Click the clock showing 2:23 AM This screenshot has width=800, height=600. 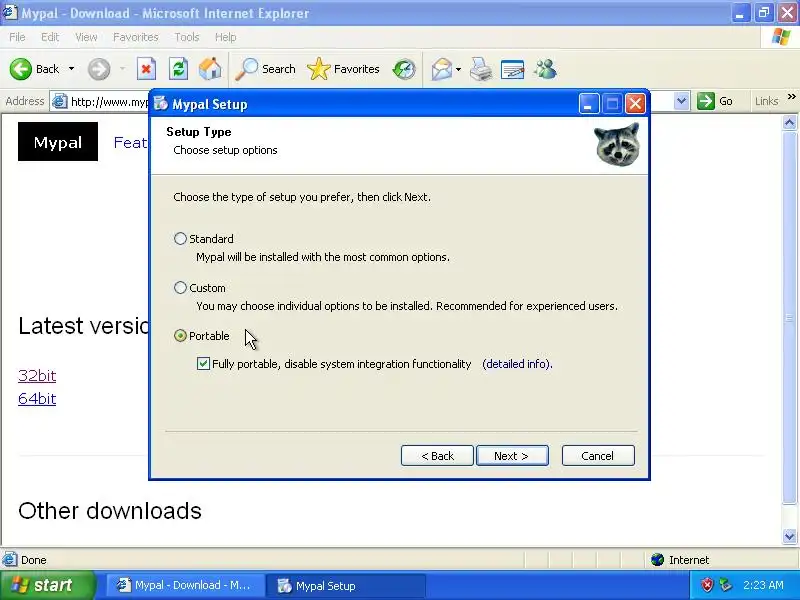pos(763,585)
